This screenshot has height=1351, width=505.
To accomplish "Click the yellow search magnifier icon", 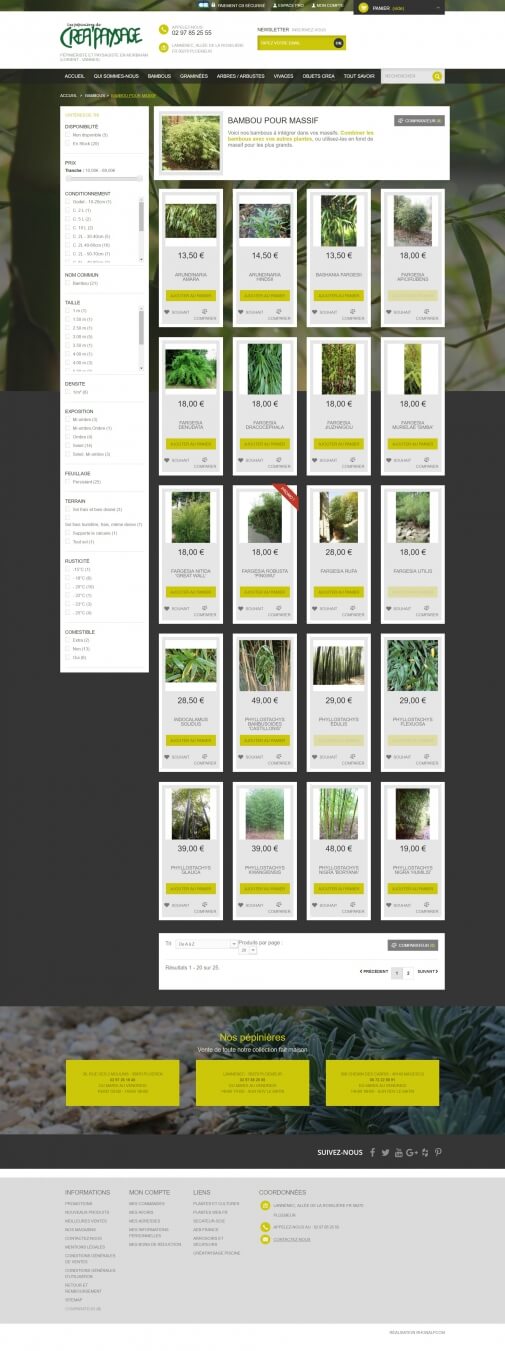I will 438,76.
